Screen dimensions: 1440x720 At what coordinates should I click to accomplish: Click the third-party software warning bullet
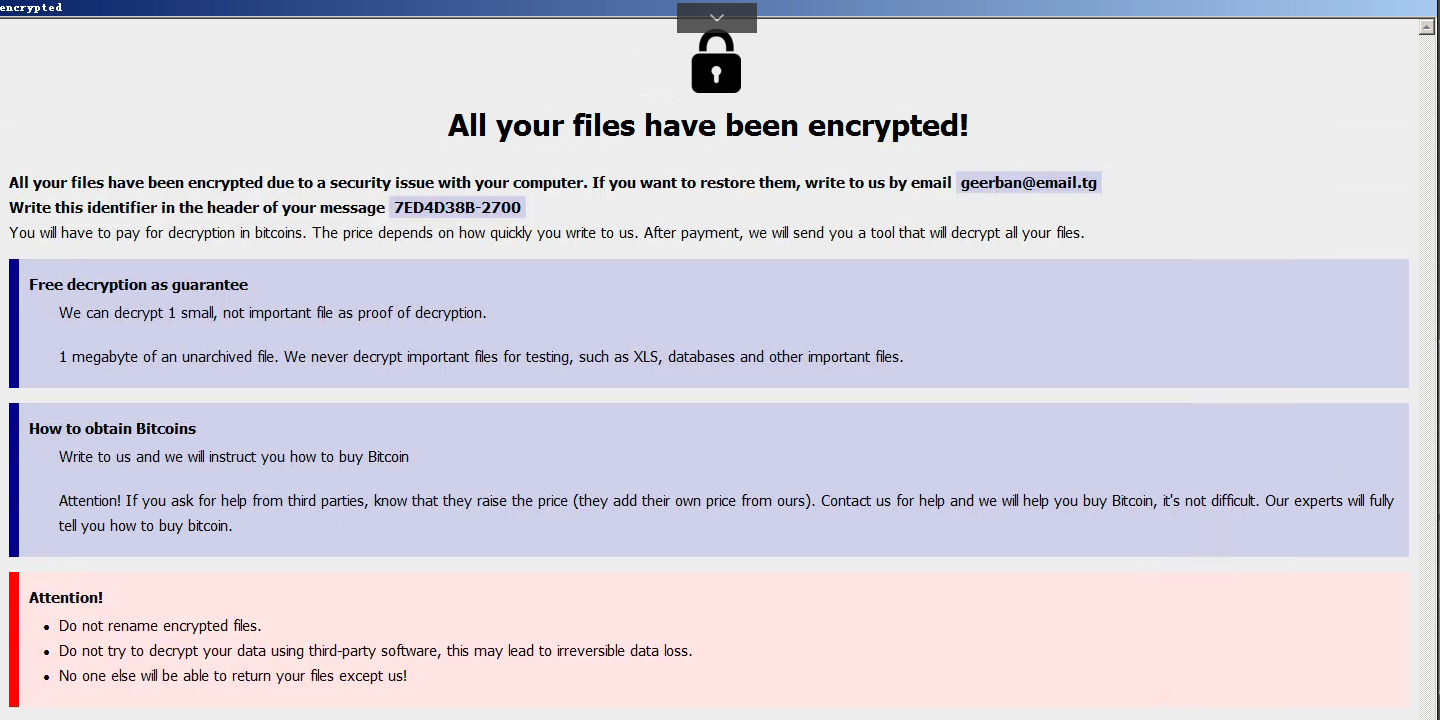click(375, 651)
